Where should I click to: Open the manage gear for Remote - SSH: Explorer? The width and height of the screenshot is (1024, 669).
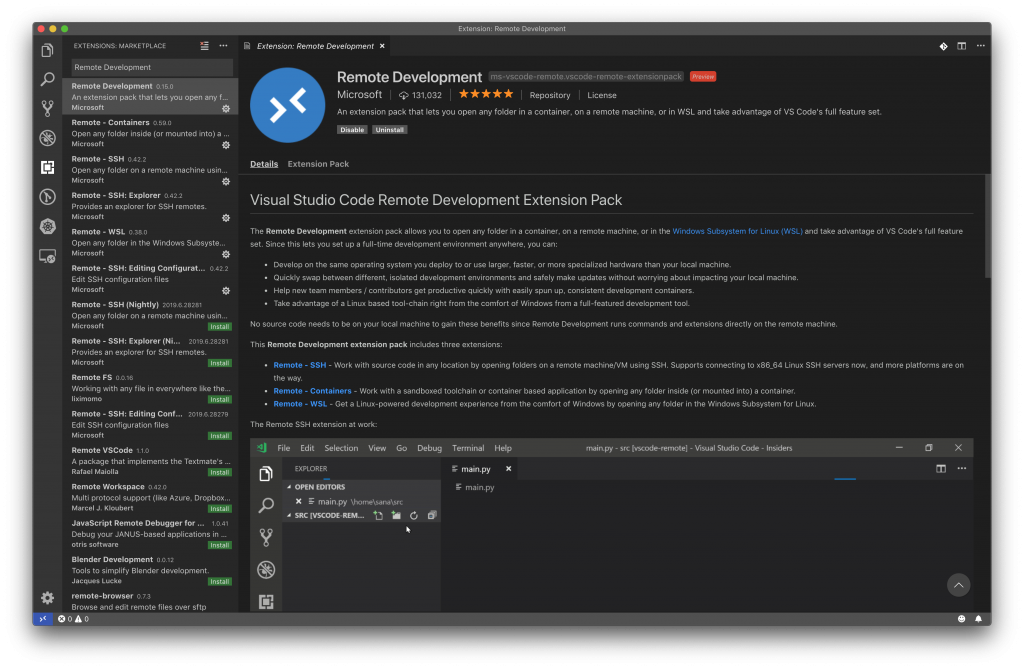[226, 218]
